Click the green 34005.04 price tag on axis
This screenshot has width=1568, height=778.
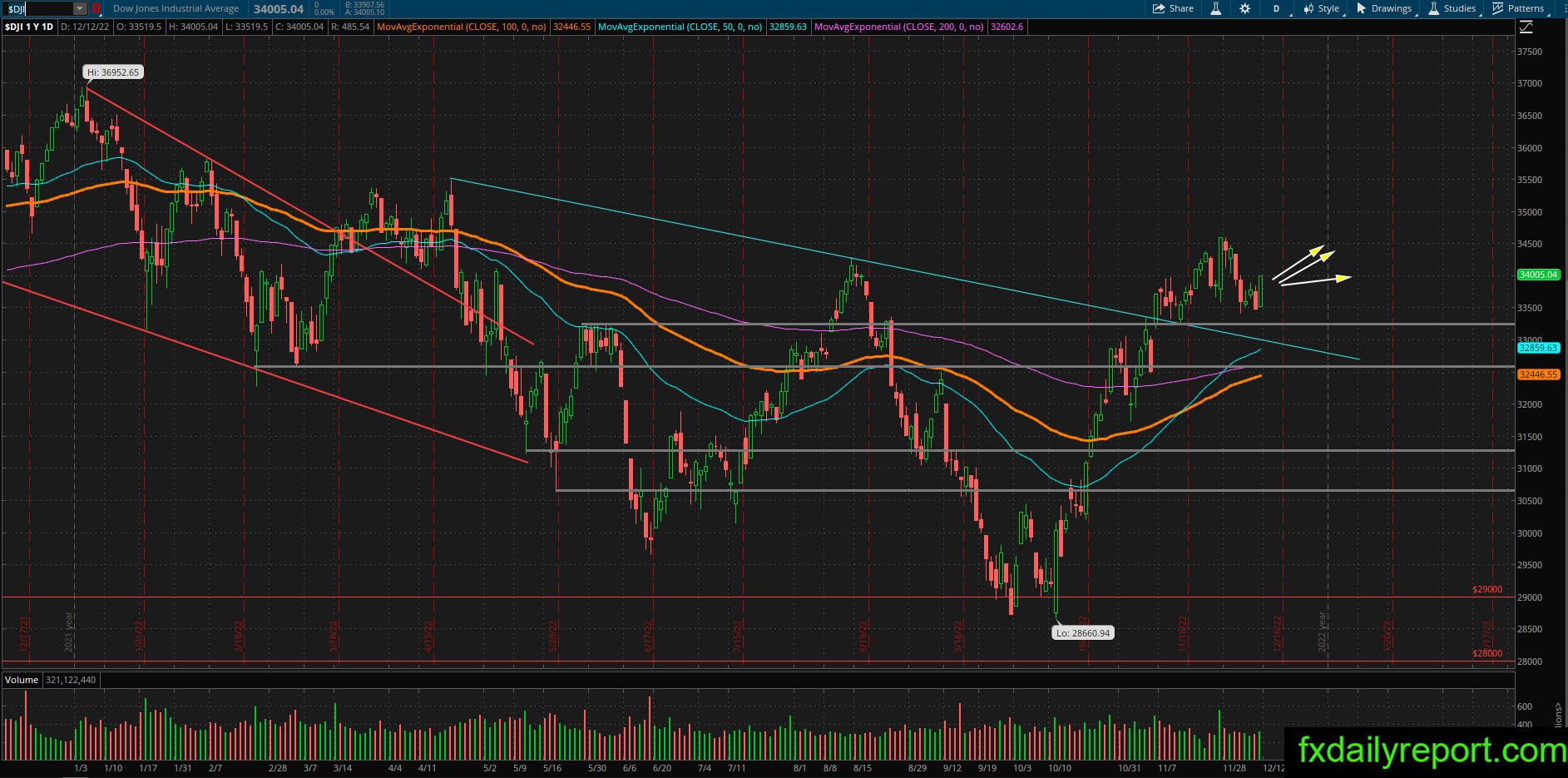pos(1538,275)
